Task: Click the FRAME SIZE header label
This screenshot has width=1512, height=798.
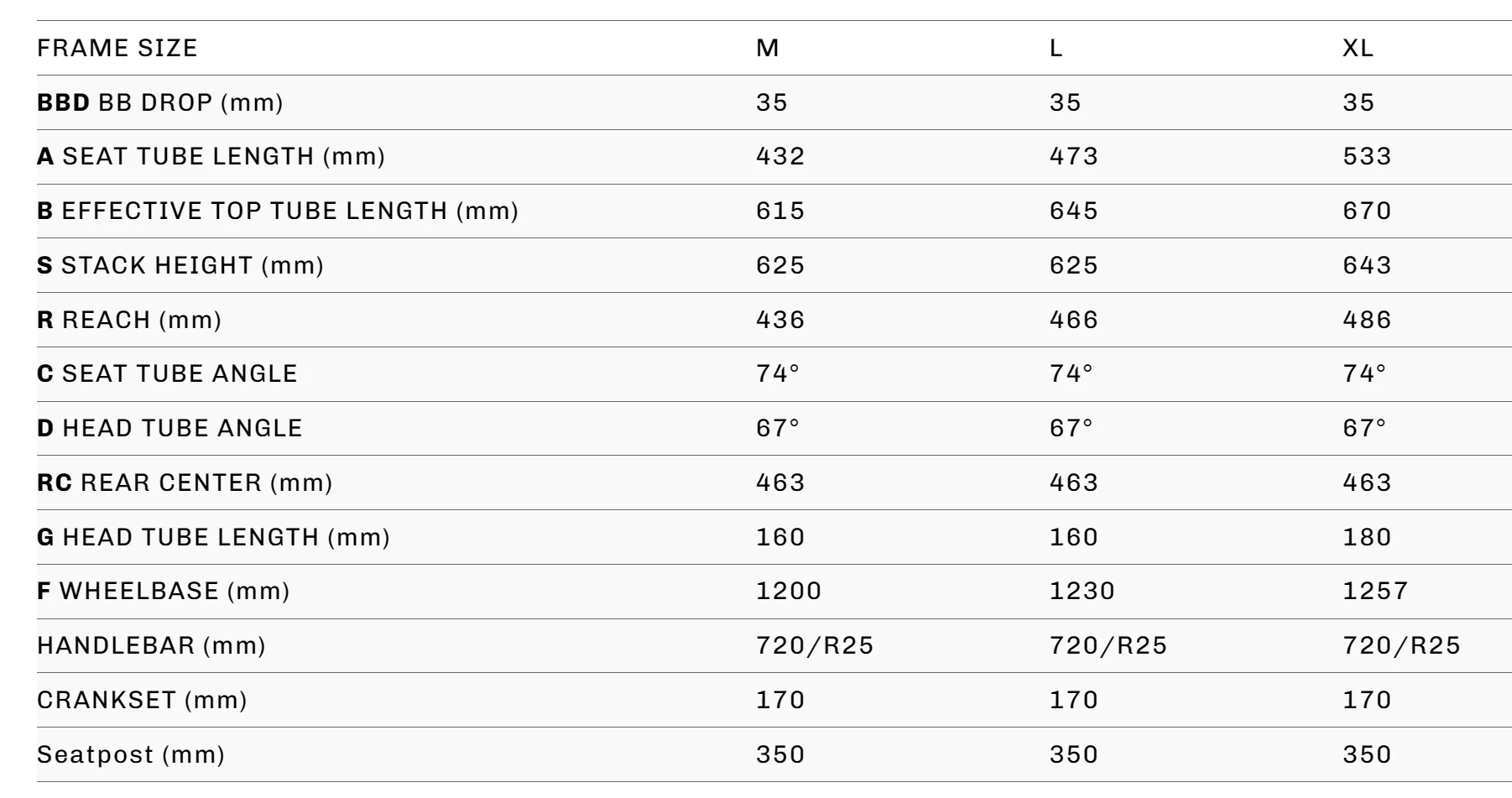Action: pyautogui.click(x=117, y=48)
